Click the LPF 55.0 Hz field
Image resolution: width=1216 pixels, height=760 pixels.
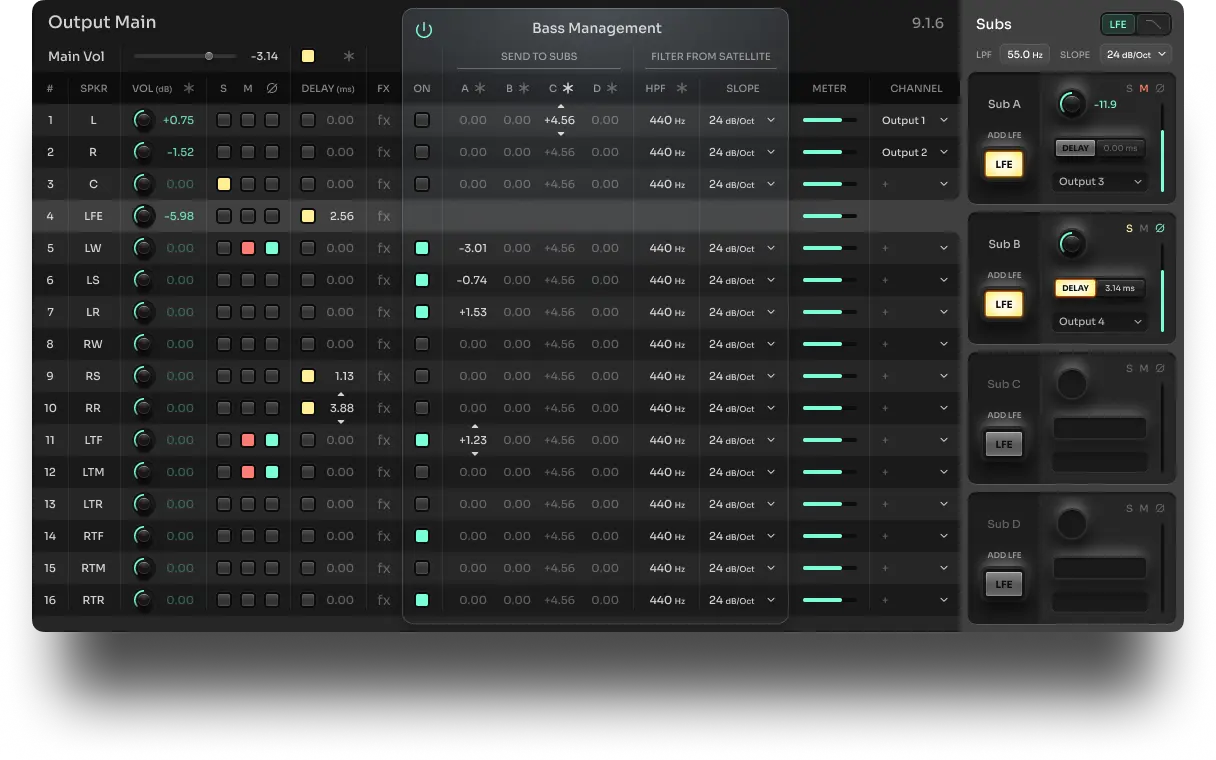(1024, 55)
